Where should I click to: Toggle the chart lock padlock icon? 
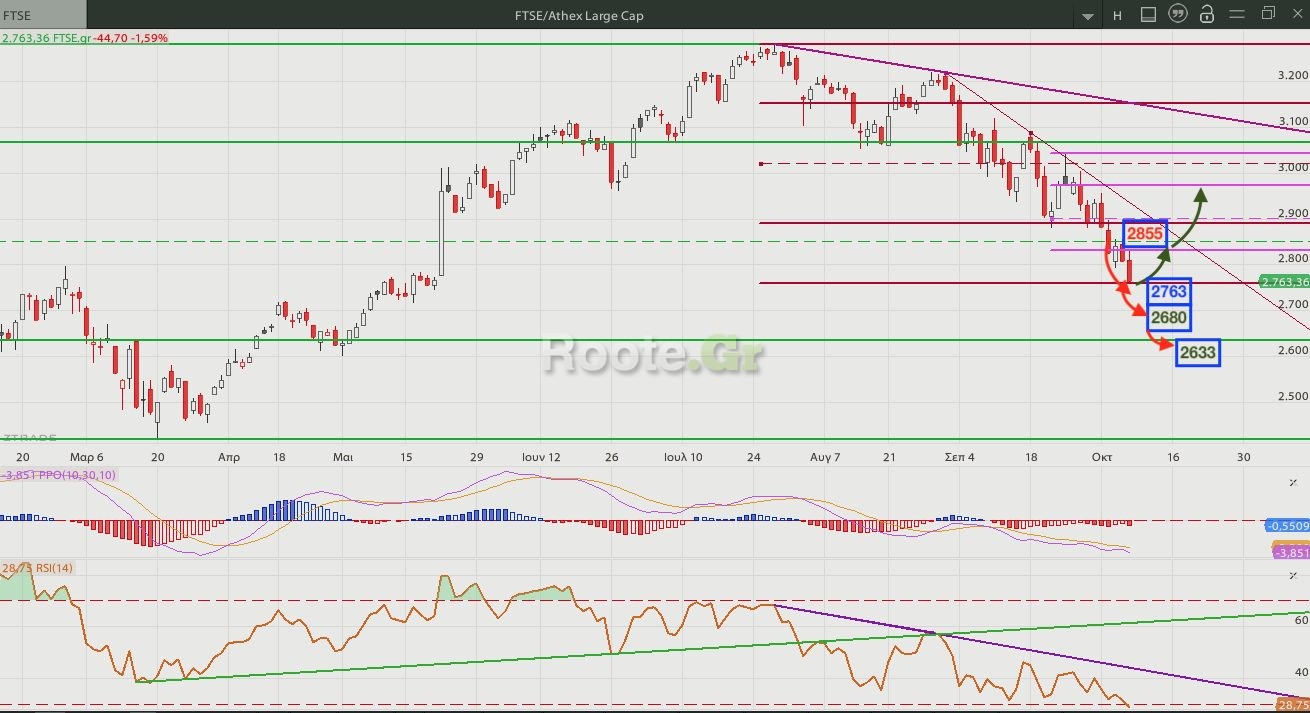click(1207, 14)
